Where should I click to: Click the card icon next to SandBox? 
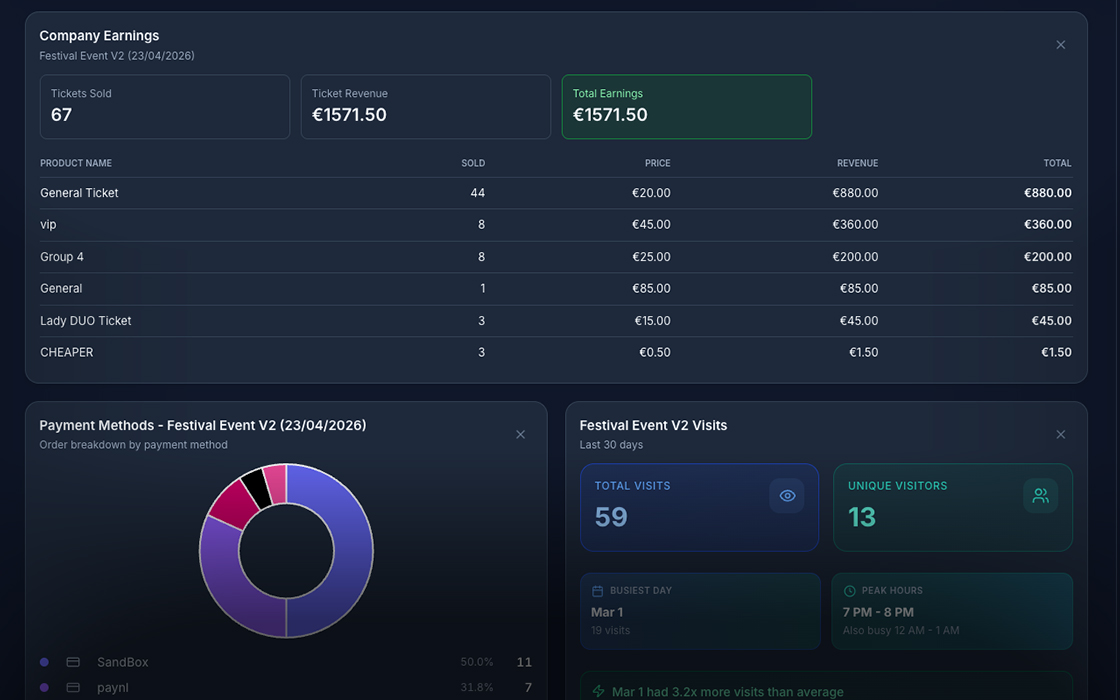point(72,661)
